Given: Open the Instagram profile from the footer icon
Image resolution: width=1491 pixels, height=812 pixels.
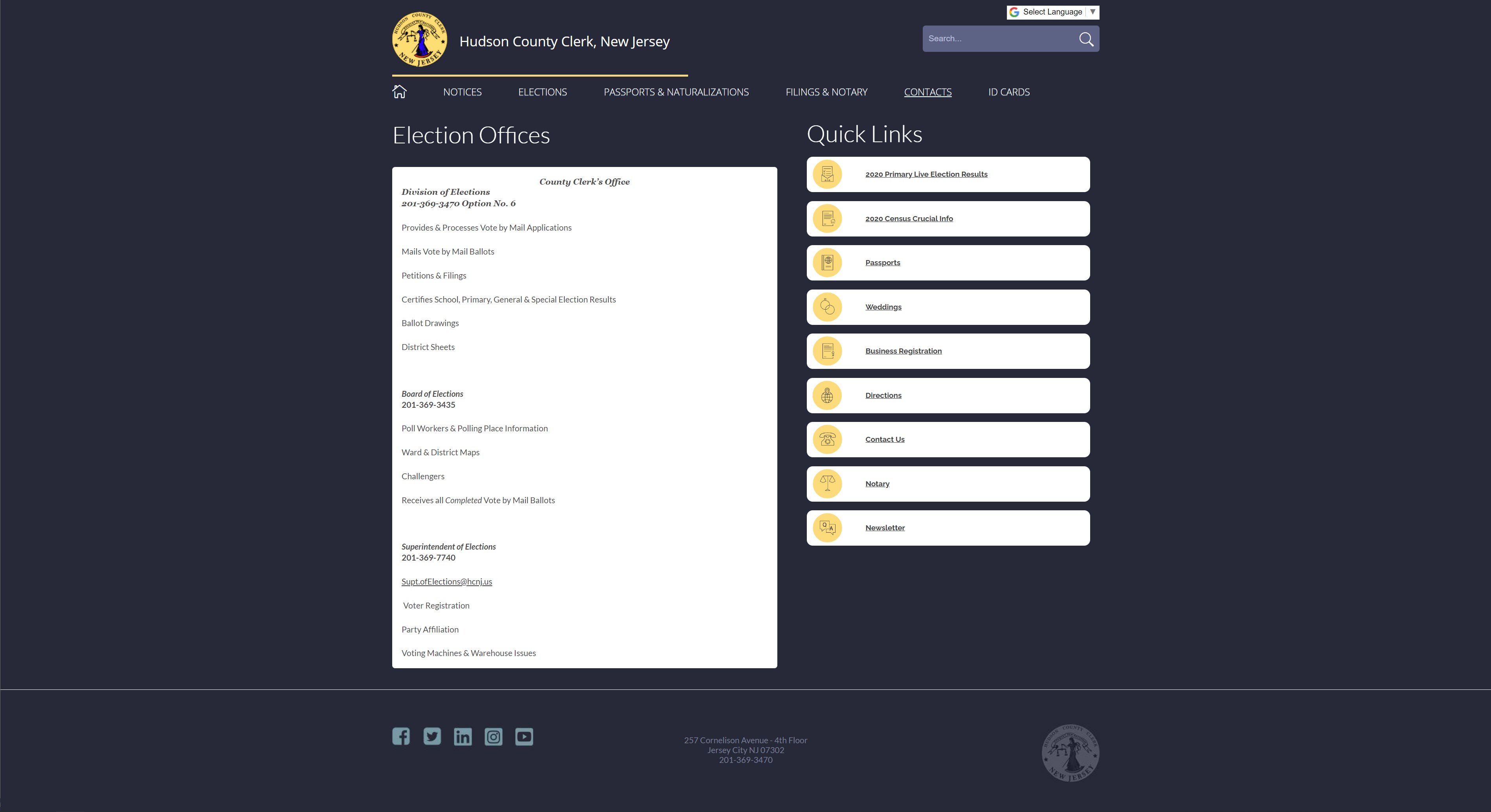Looking at the screenshot, I should [x=493, y=736].
